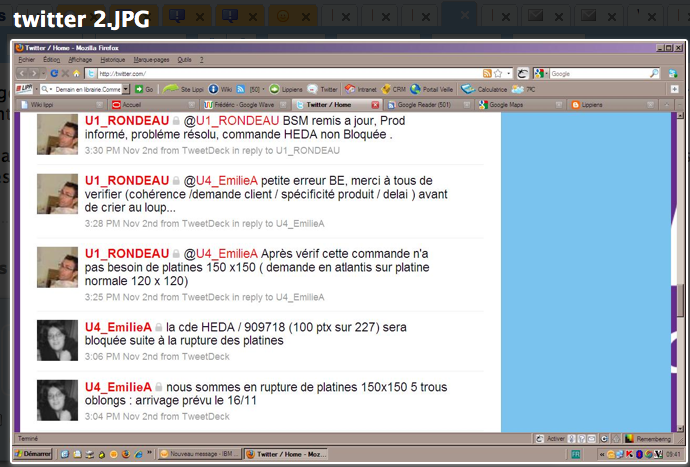Image resolution: width=690 pixels, height=467 pixels.
Task: Open the CRM bookmark shortcut
Action: pyautogui.click(x=393, y=89)
